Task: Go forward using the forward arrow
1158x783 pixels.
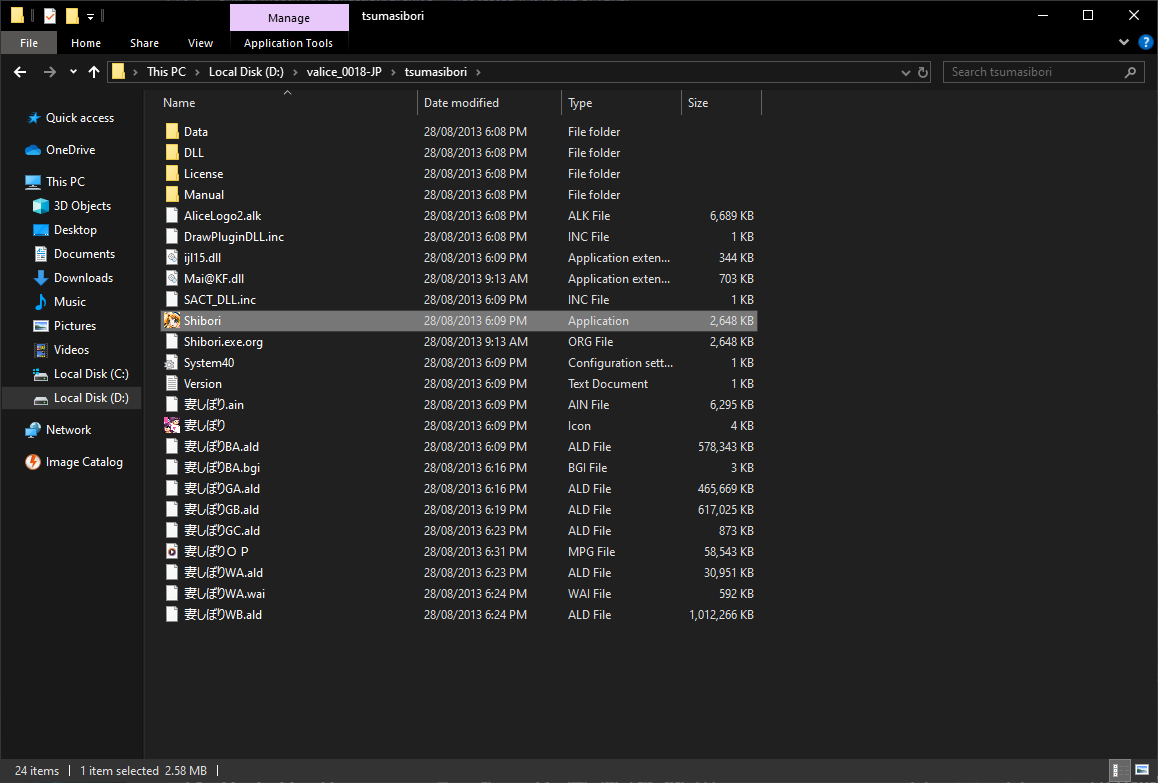Action: click(x=49, y=72)
